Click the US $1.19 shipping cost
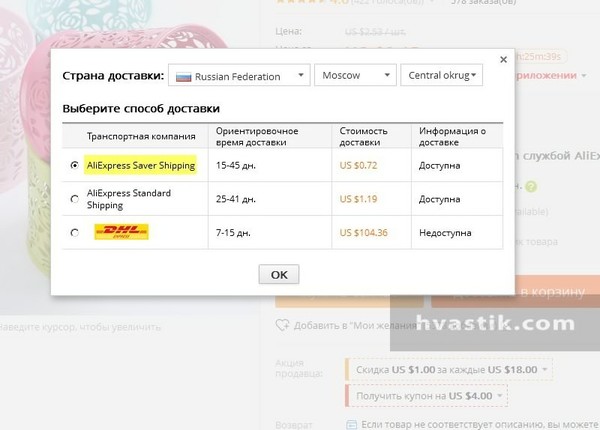This screenshot has width=600, height=430. click(359, 199)
